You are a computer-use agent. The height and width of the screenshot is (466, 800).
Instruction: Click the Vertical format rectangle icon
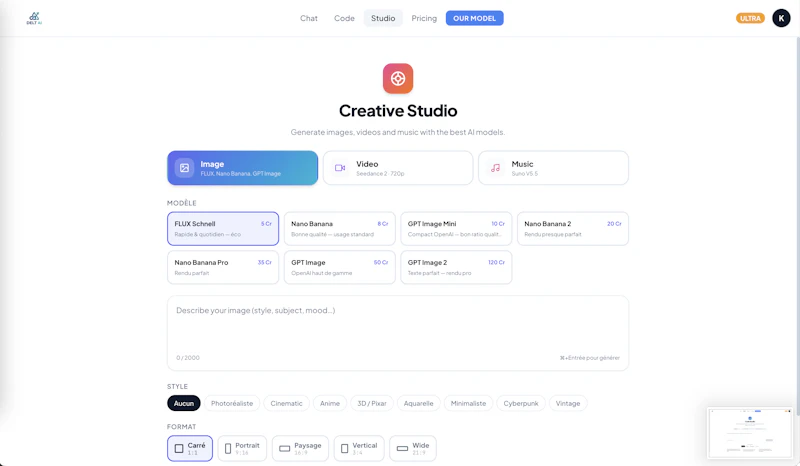point(344,449)
